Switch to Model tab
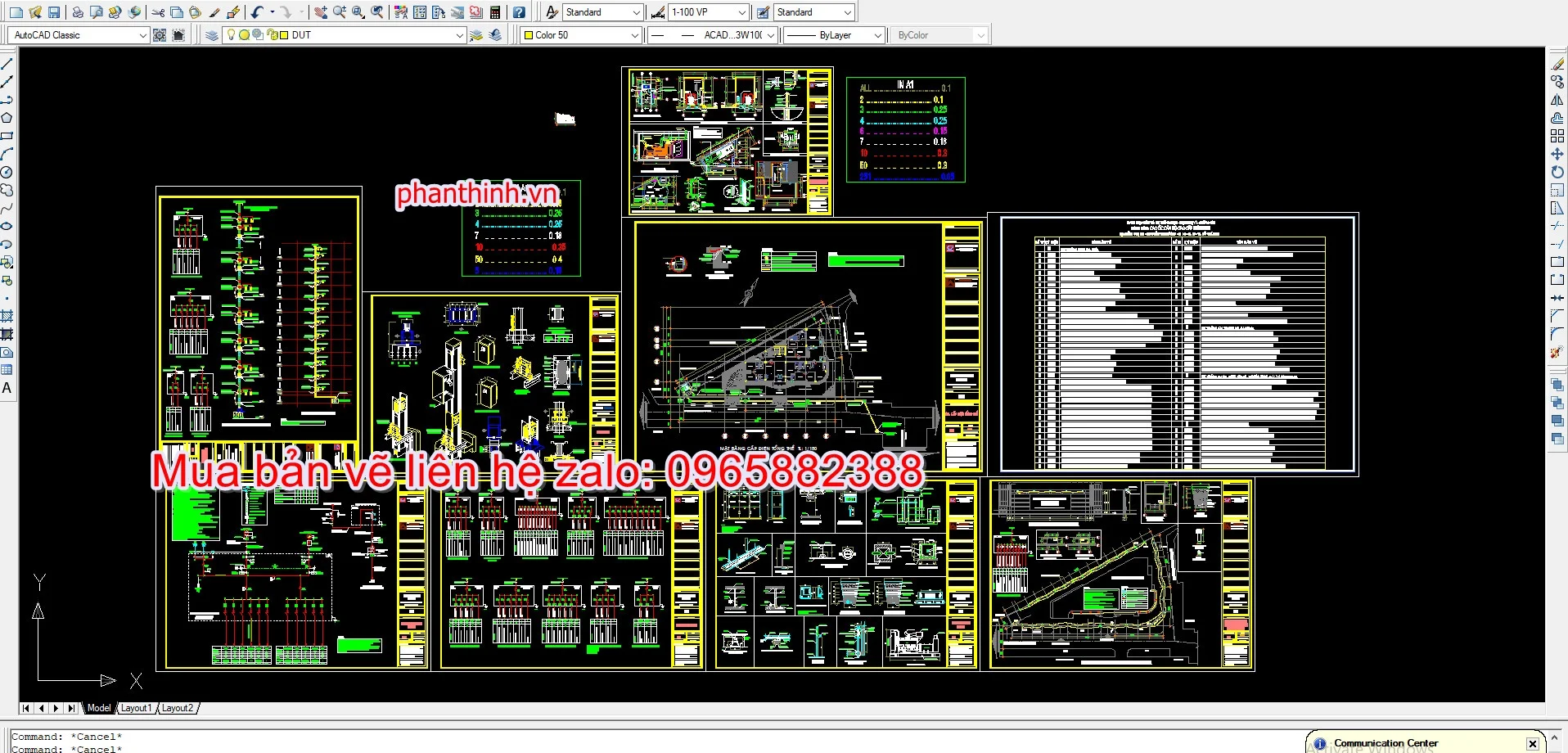This screenshot has height=753, width=1568. 99,708
